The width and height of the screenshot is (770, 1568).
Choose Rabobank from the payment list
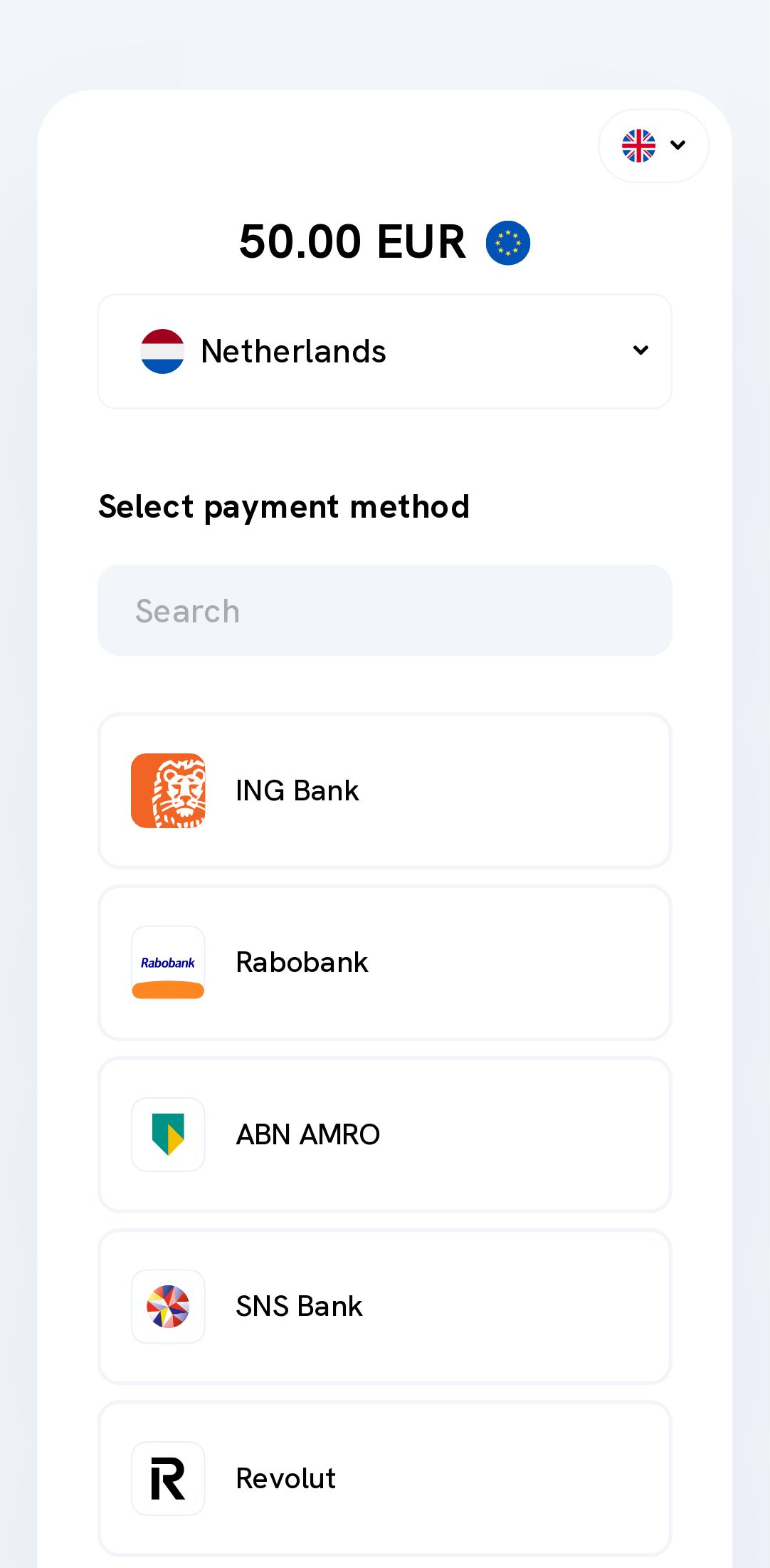point(384,962)
